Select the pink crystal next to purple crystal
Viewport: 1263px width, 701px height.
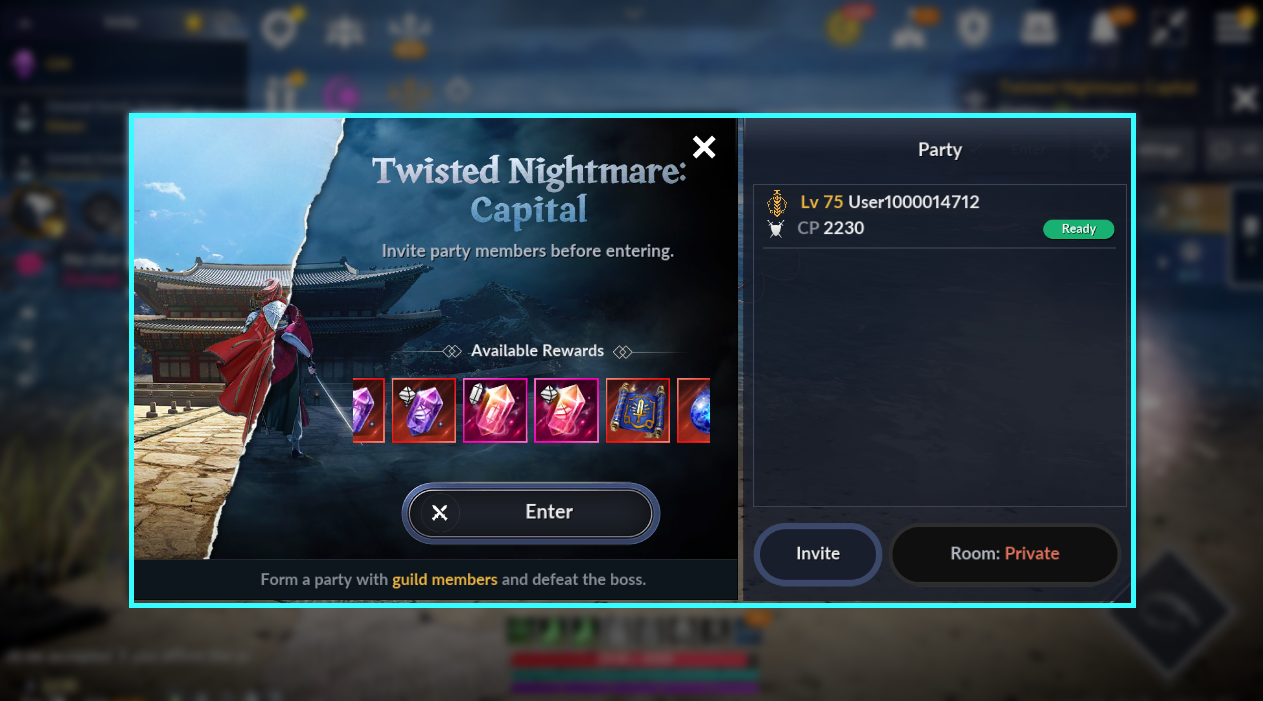tap(495, 410)
